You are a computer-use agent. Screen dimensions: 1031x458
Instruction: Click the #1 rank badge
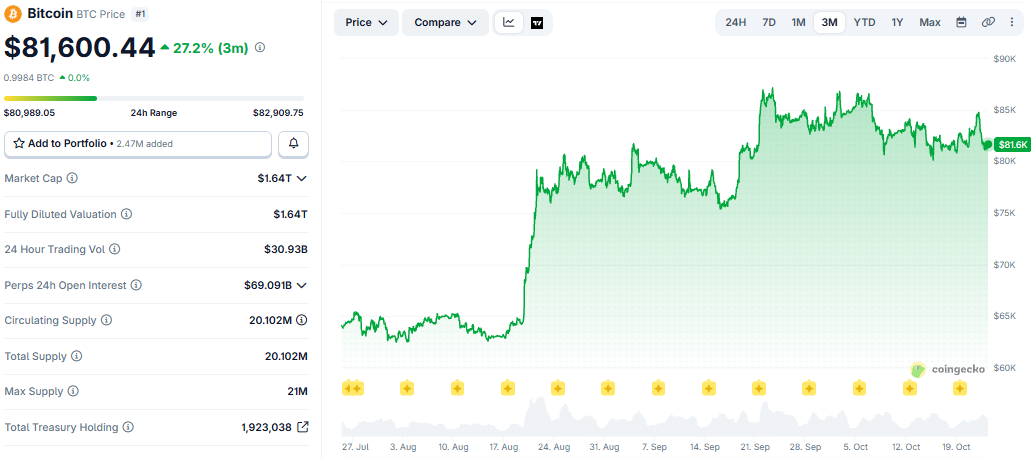coord(139,14)
